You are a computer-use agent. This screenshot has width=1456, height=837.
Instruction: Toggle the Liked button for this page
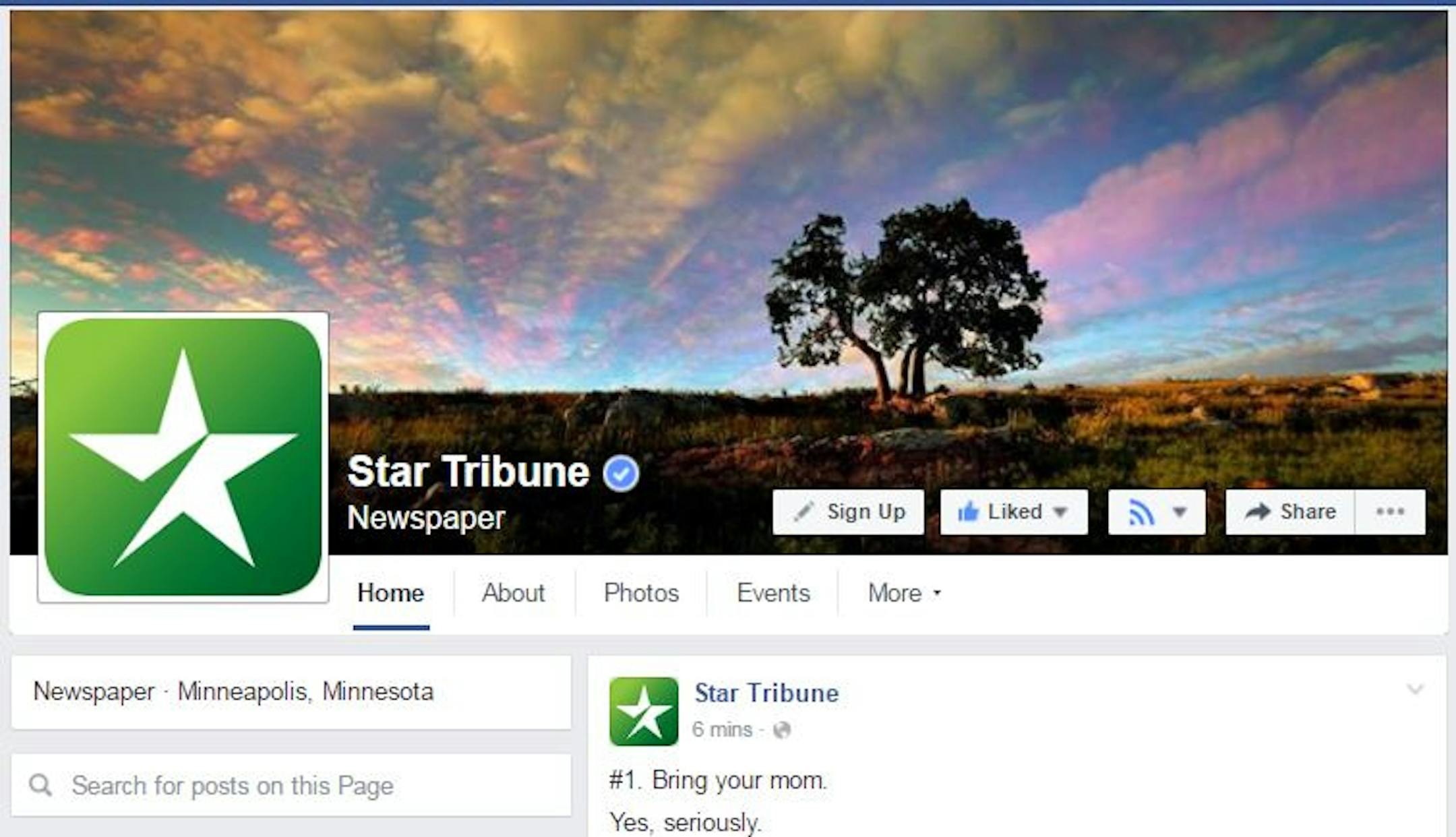tap(1014, 512)
